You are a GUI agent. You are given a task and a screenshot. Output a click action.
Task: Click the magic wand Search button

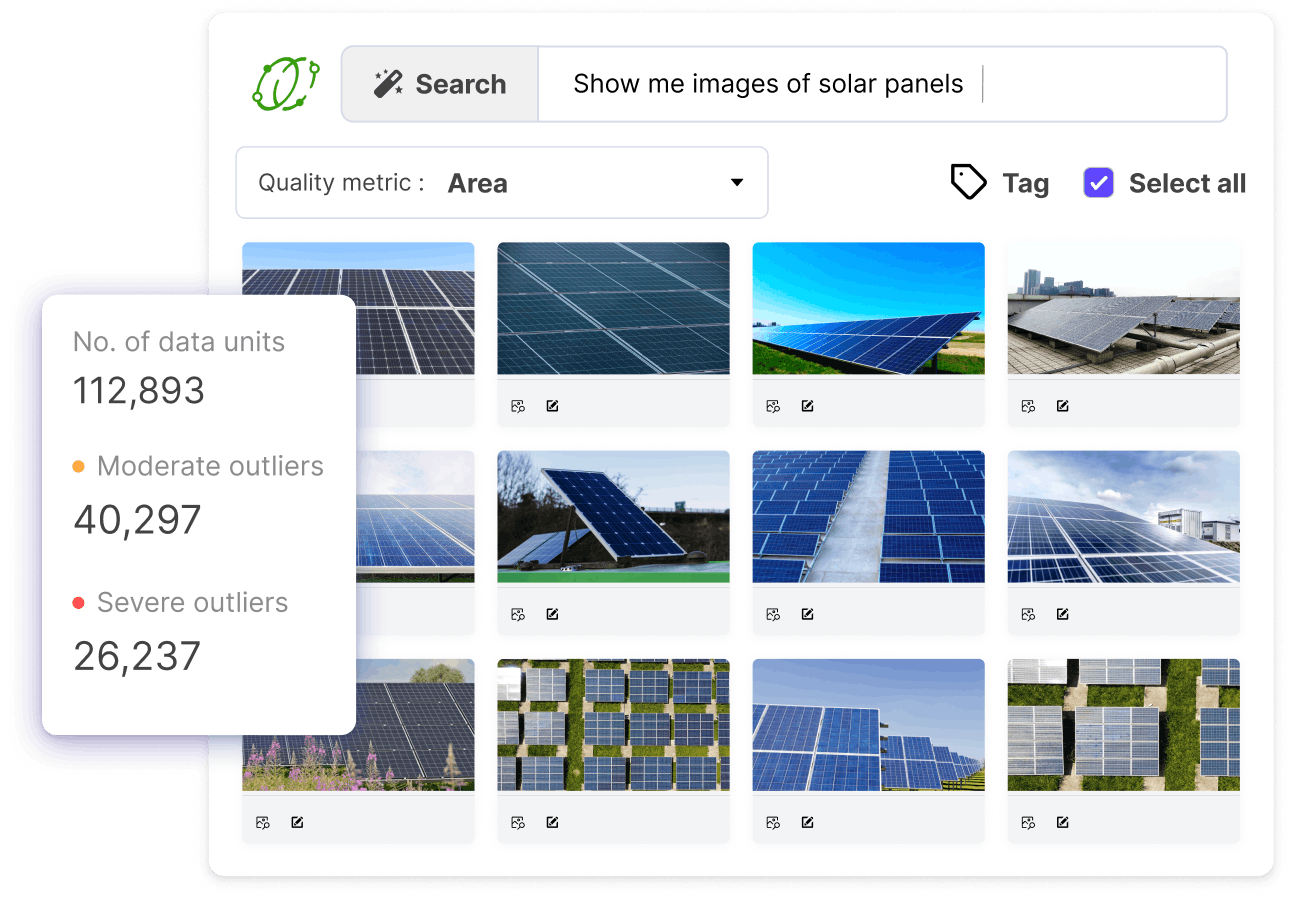click(440, 84)
